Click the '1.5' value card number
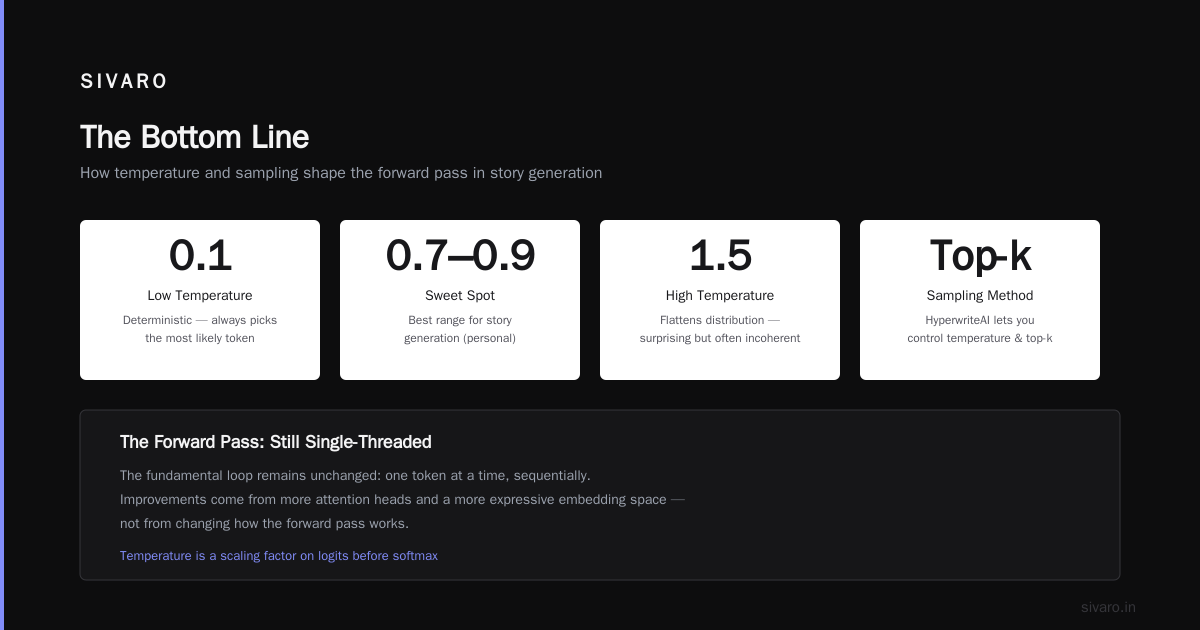This screenshot has width=1200, height=630. [720, 256]
